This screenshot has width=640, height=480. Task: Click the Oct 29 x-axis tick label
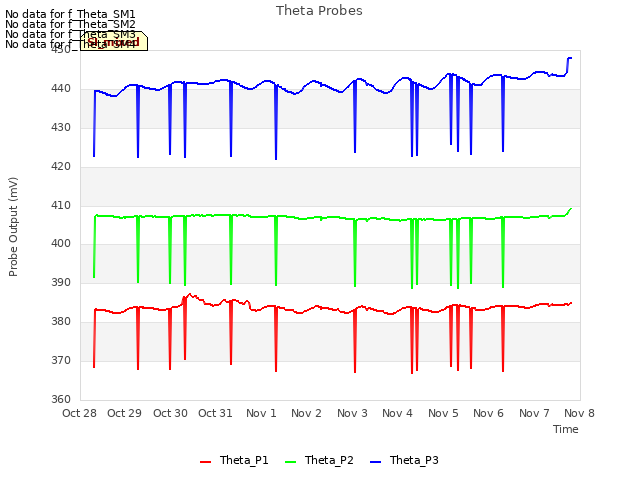coord(124,413)
